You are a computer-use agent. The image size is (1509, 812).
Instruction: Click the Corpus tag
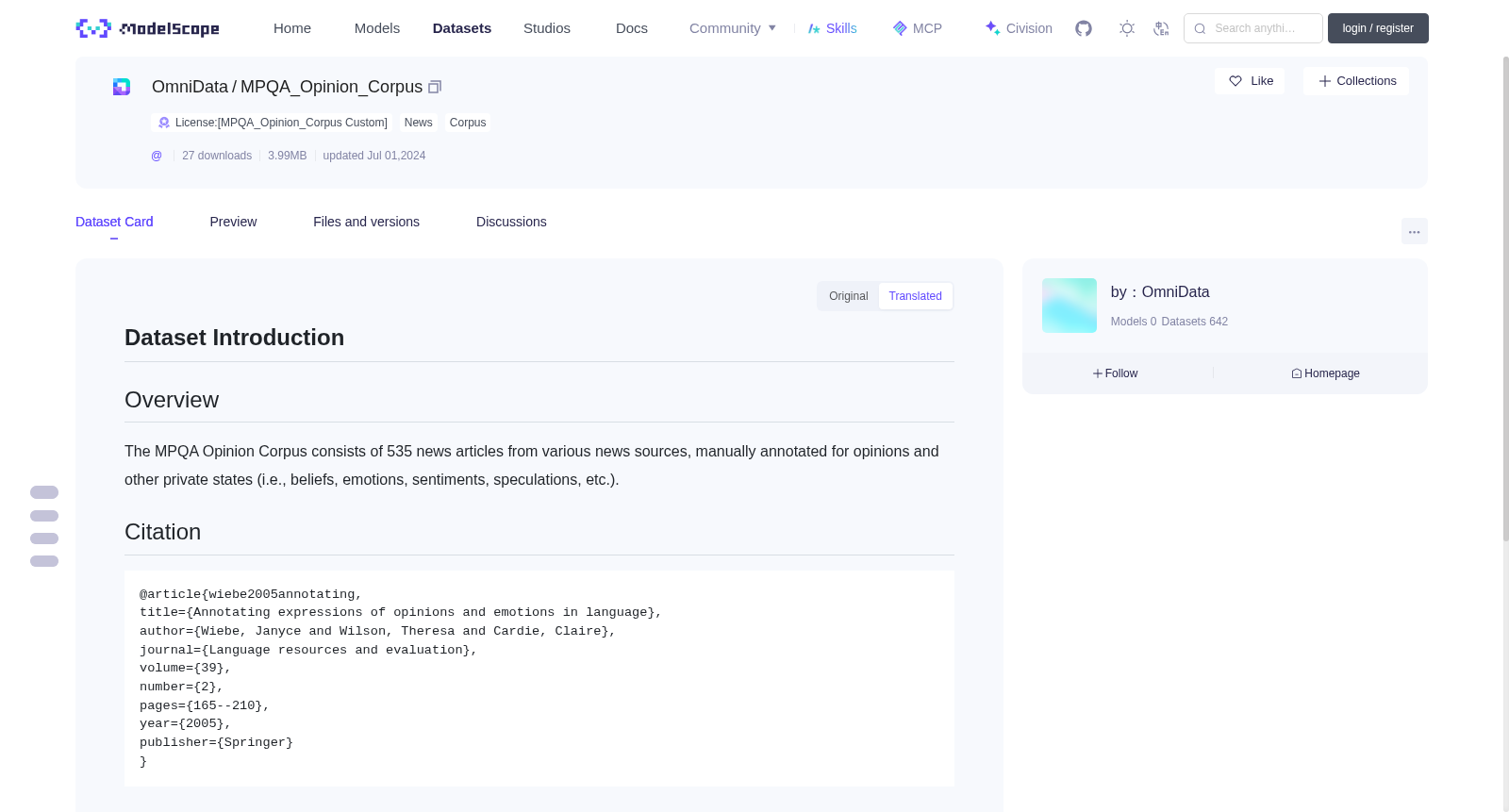pos(468,123)
